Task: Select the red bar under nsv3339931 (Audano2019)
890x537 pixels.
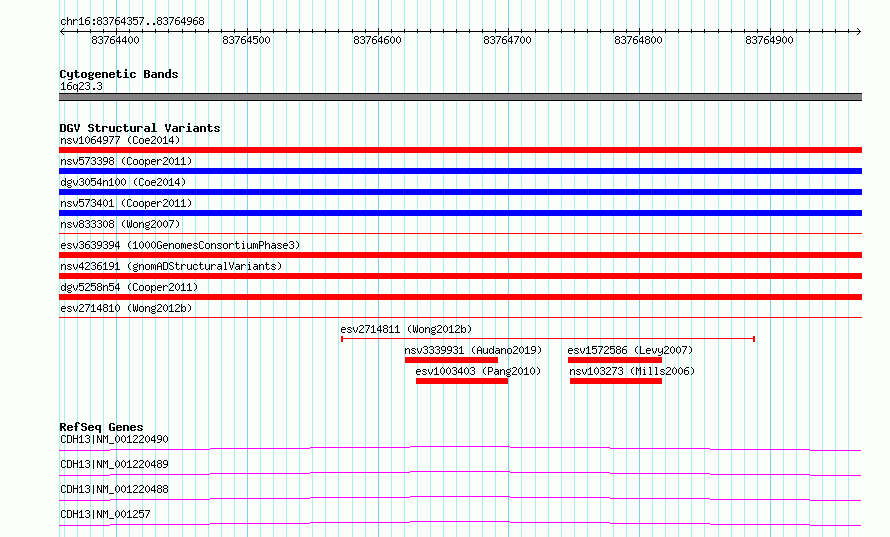Action: (451, 360)
